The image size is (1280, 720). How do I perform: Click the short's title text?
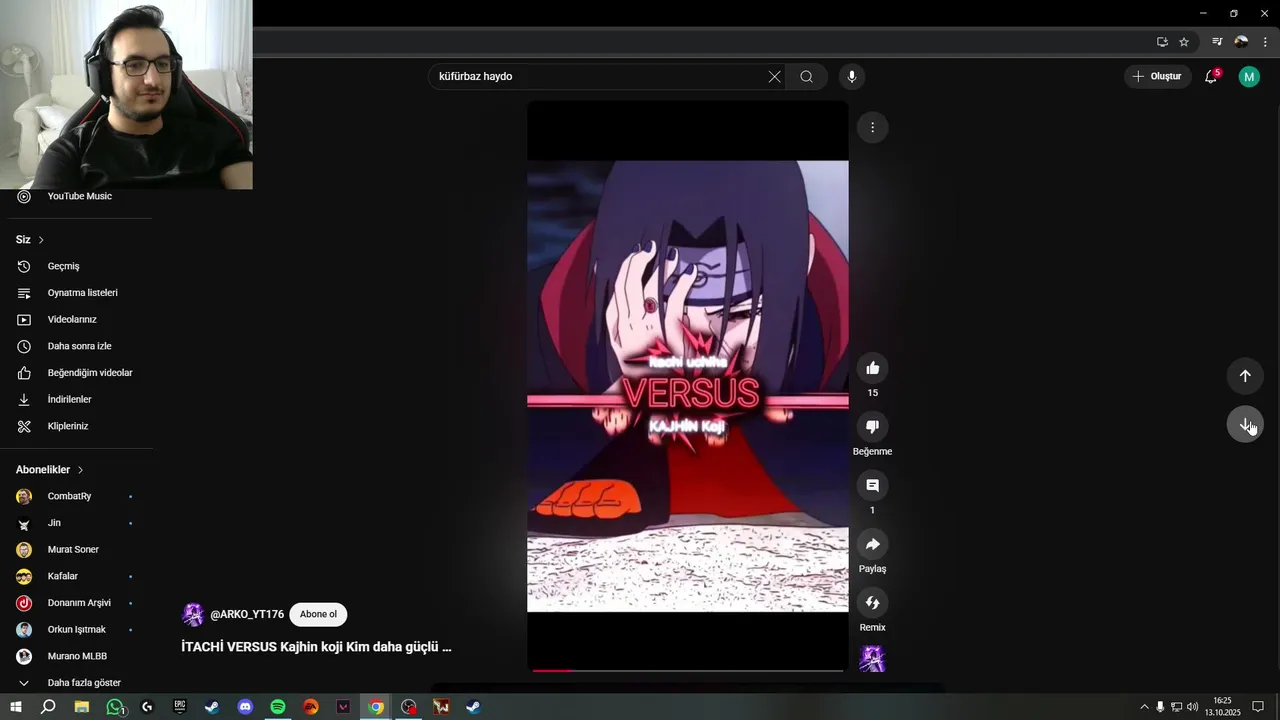tap(316, 647)
